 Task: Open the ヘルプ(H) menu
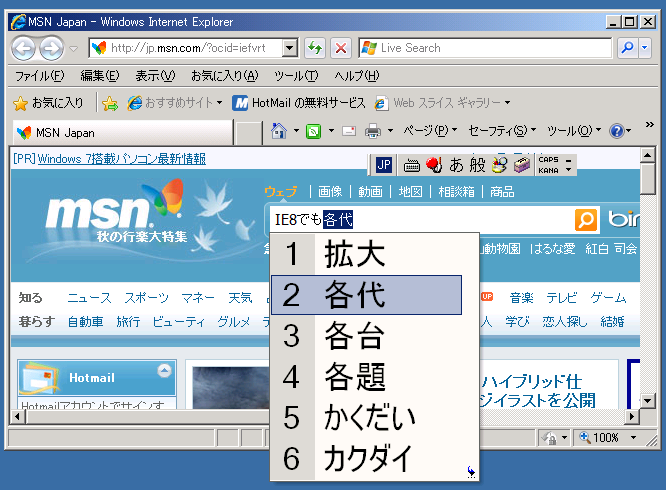pyautogui.click(x=356, y=76)
